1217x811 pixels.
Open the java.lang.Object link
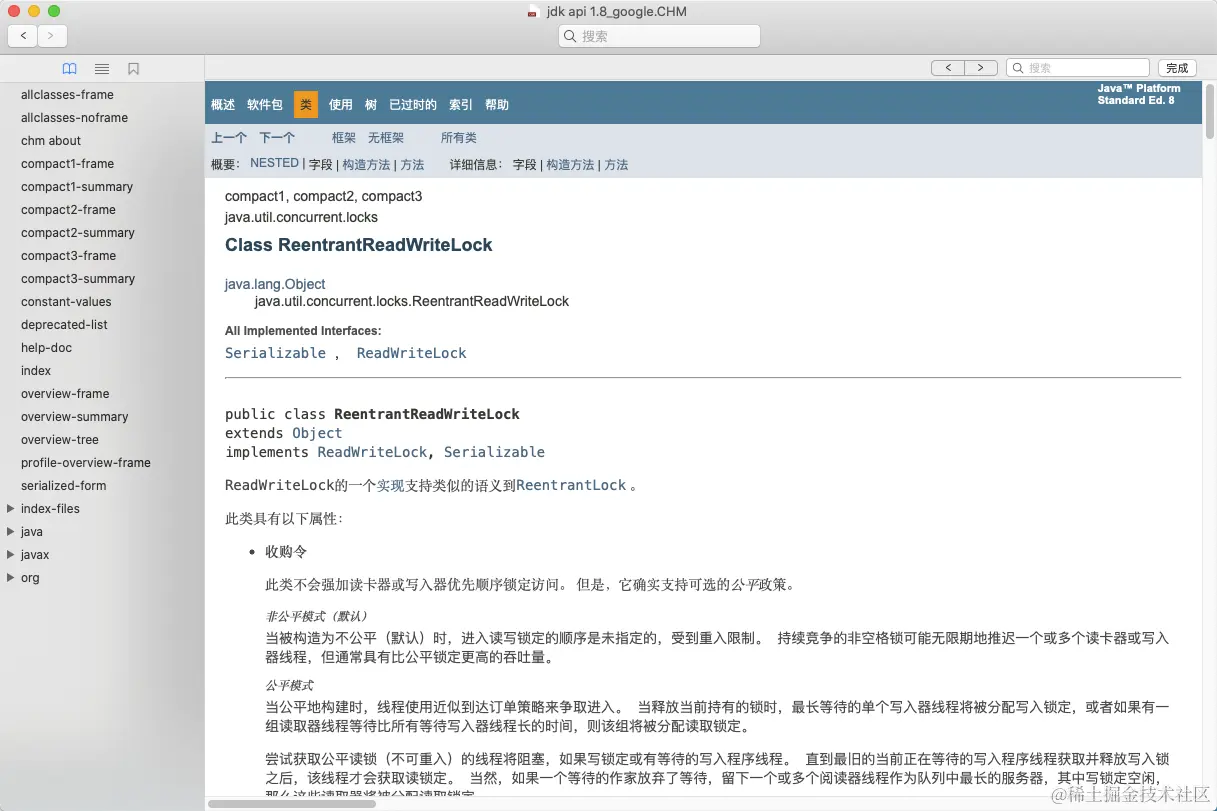[275, 284]
